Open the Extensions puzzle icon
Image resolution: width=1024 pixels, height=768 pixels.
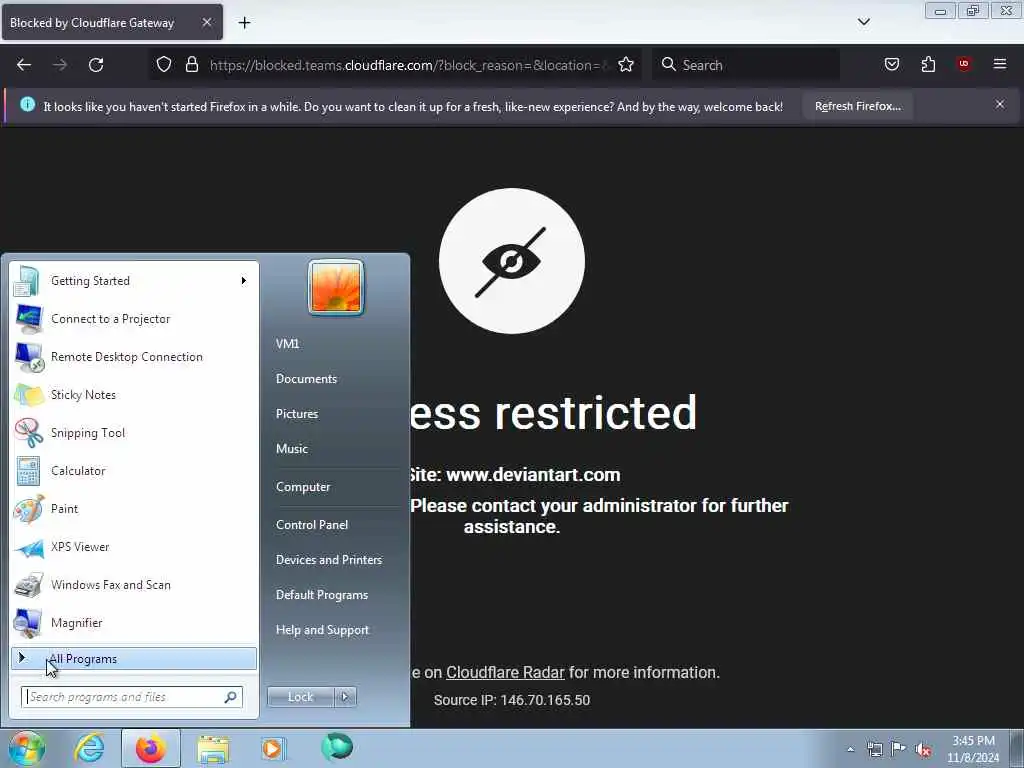[x=928, y=64]
